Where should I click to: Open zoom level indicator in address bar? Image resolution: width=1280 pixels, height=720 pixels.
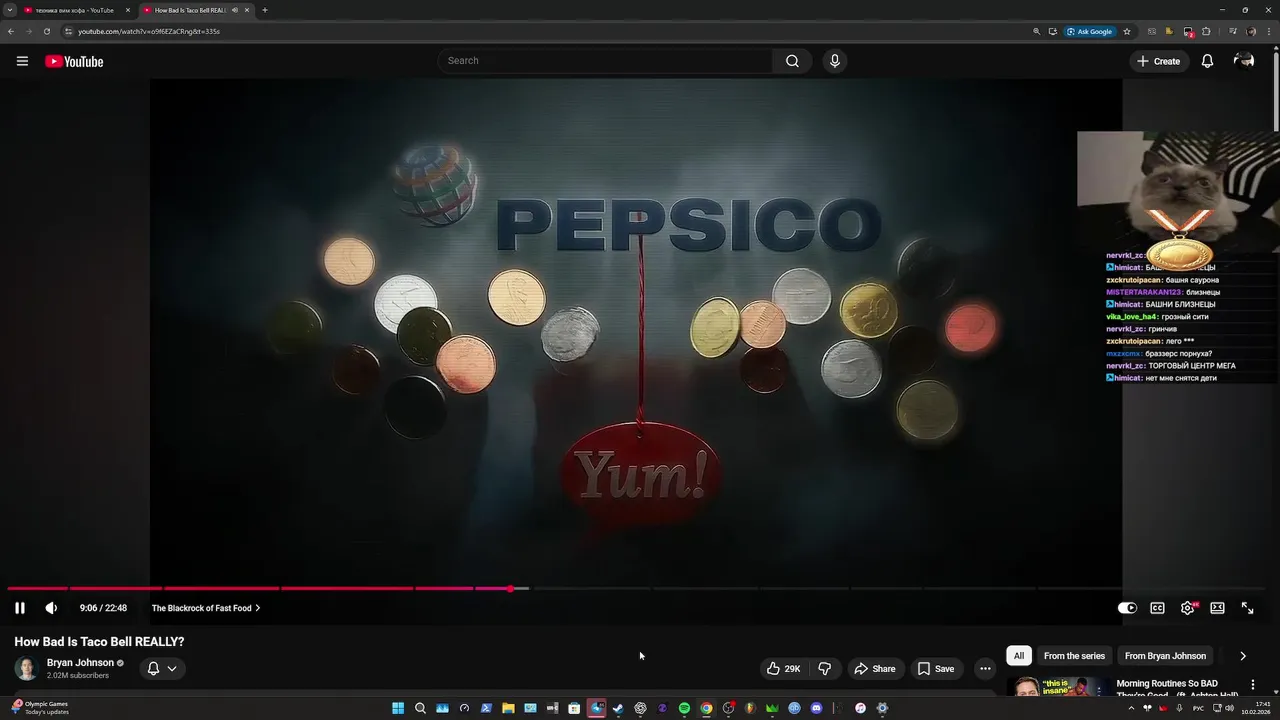[1036, 31]
